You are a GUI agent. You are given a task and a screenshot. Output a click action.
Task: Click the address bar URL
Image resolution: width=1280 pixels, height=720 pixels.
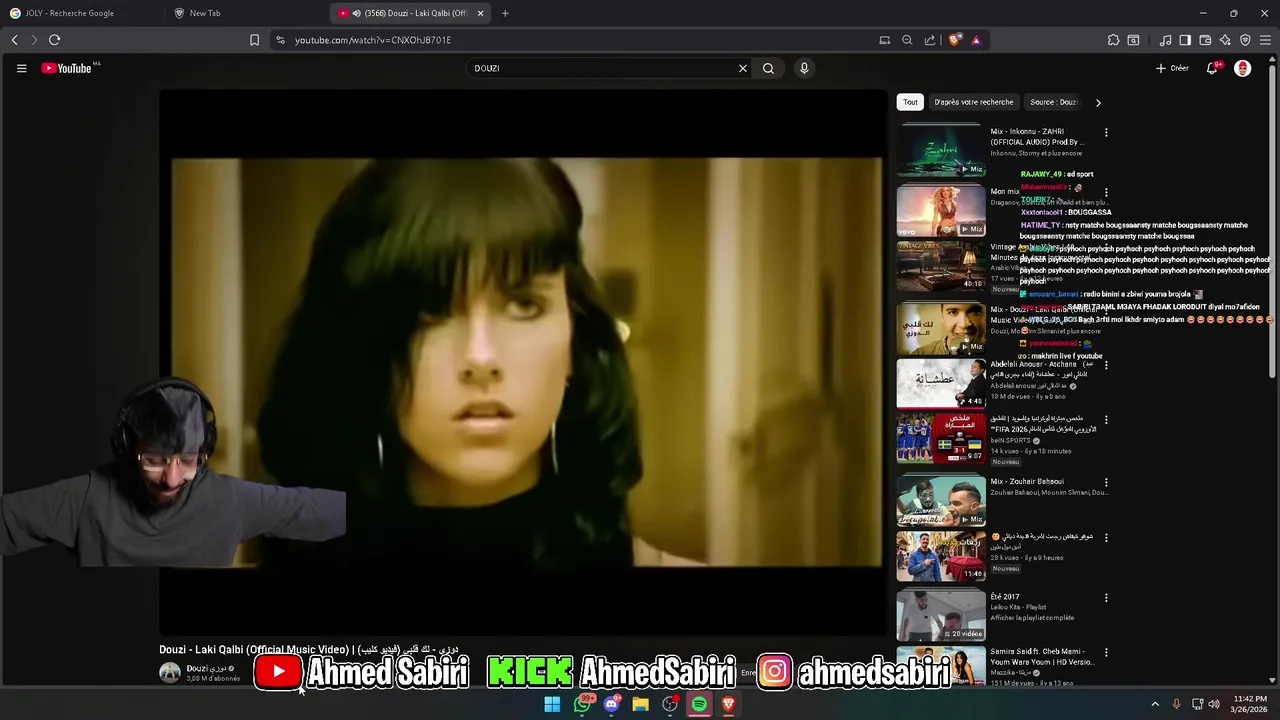(x=373, y=40)
